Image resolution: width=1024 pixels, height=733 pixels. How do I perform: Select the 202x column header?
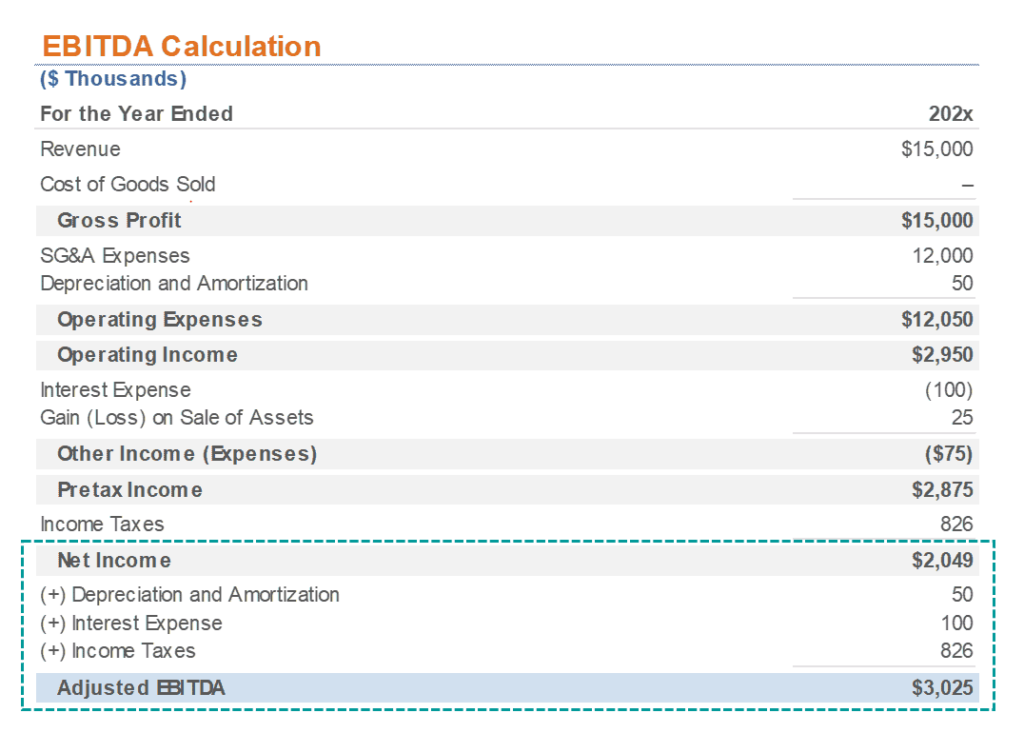(x=950, y=114)
